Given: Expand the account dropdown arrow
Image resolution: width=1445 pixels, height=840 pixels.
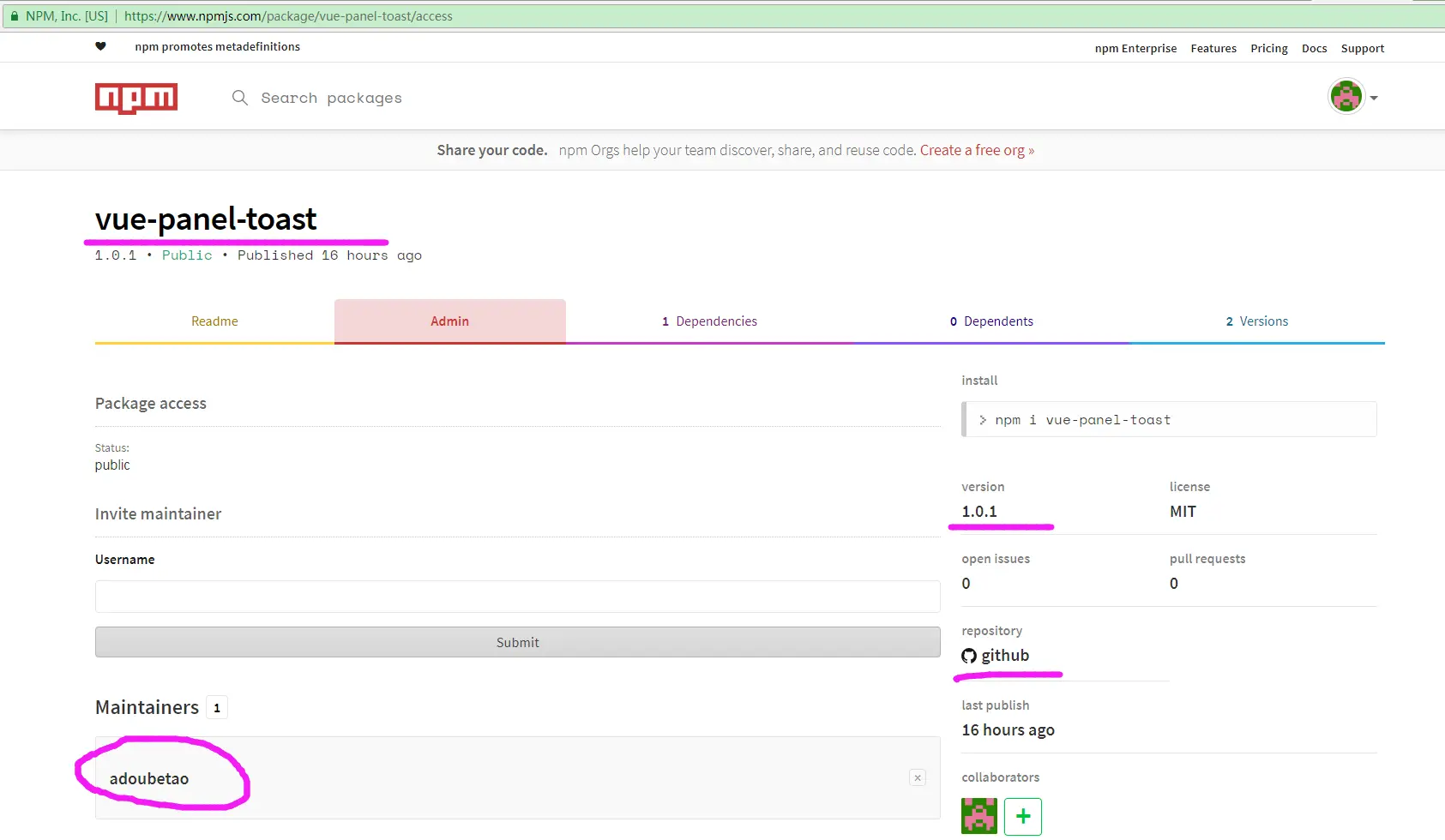Looking at the screenshot, I should (1374, 98).
